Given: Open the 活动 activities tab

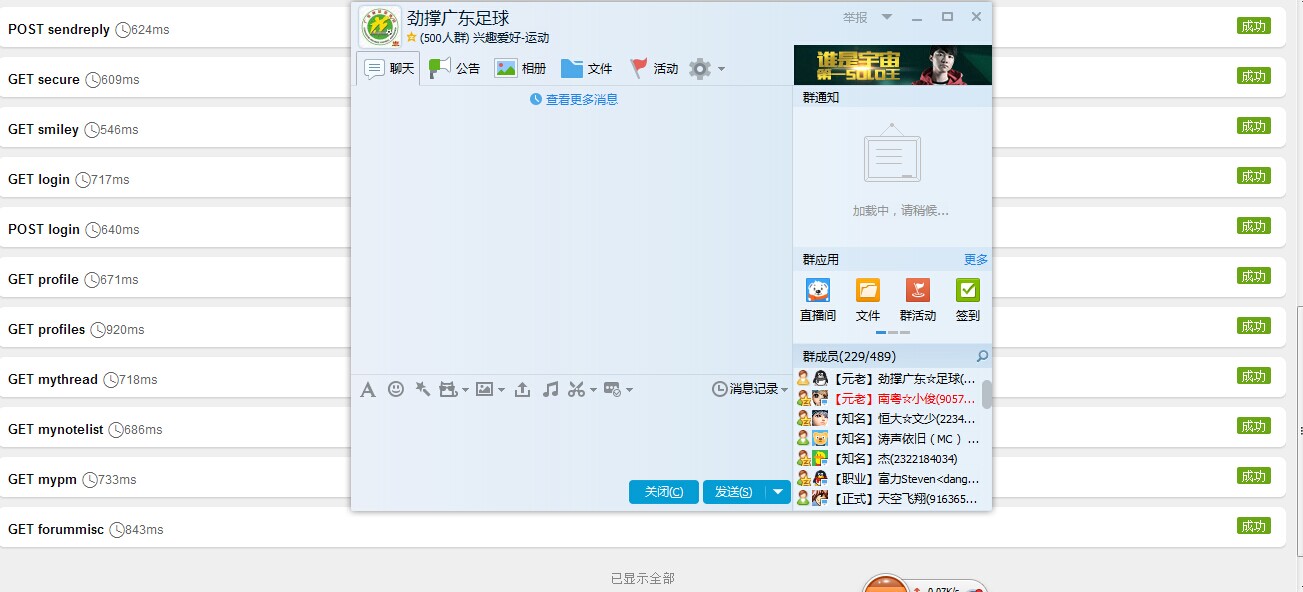Looking at the screenshot, I should click(654, 68).
